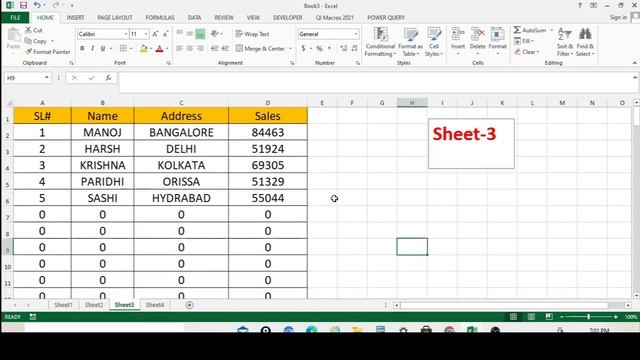Click the Cut scissors icon

point(28,30)
